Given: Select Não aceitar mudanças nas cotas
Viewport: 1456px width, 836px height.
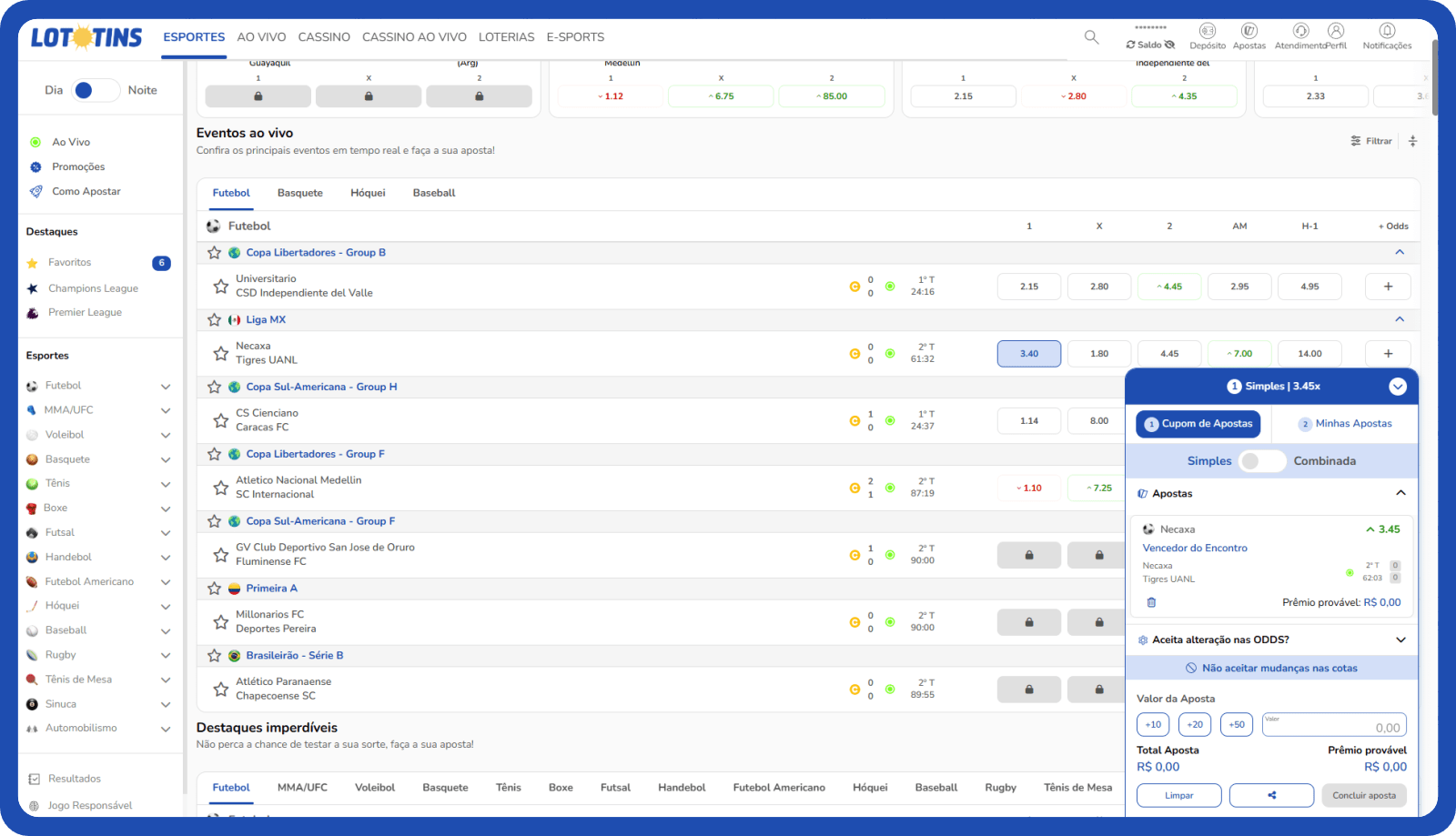Looking at the screenshot, I should 1271,668.
